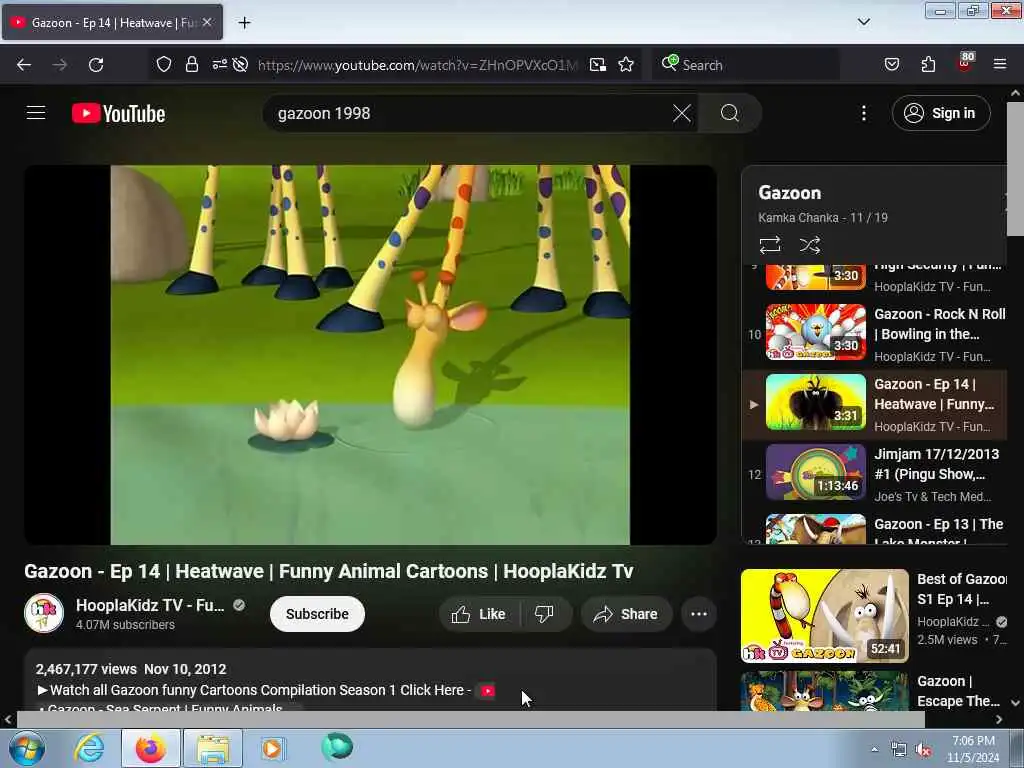Viewport: 1024px width, 768px height.
Task: Play Jimjam 17/12/2013 Pingu Show video
Action: (x=875, y=474)
